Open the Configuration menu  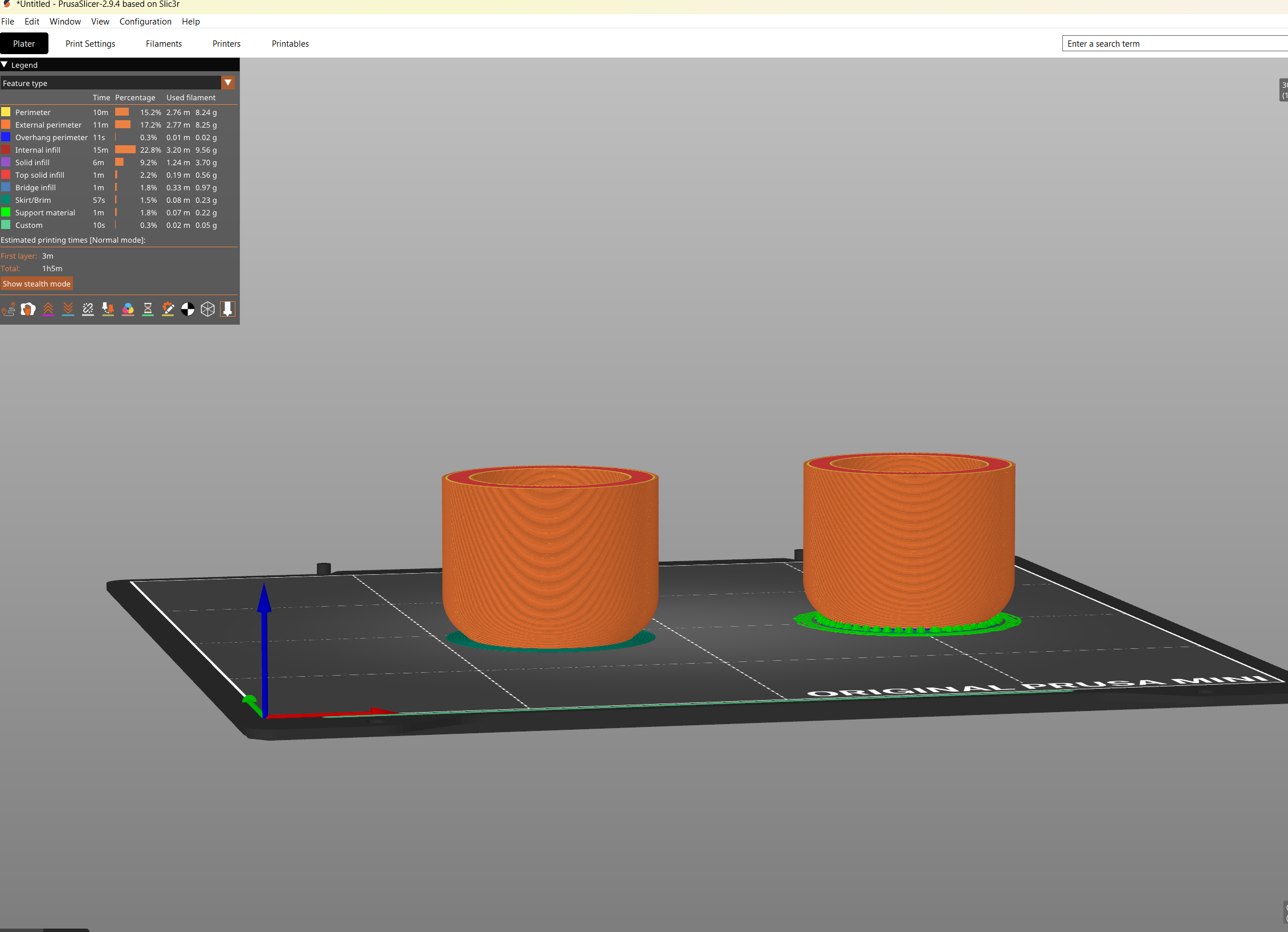click(x=145, y=22)
